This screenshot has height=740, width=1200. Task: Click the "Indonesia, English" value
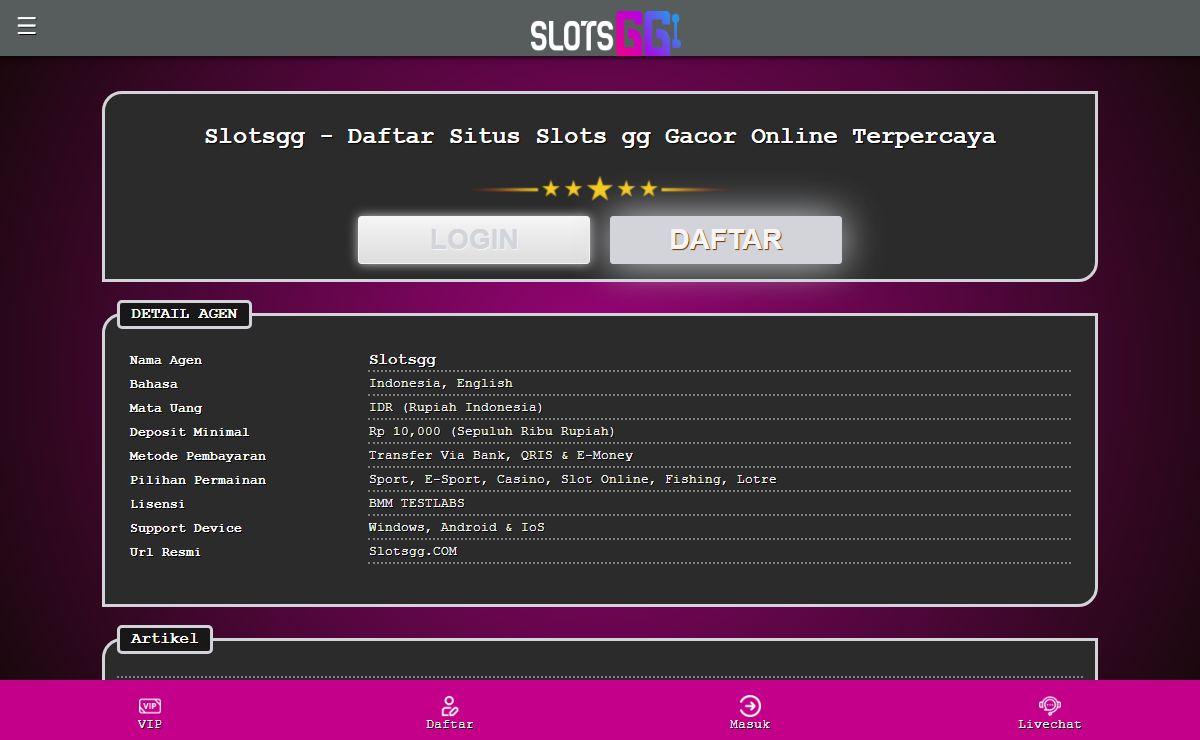tap(441, 384)
